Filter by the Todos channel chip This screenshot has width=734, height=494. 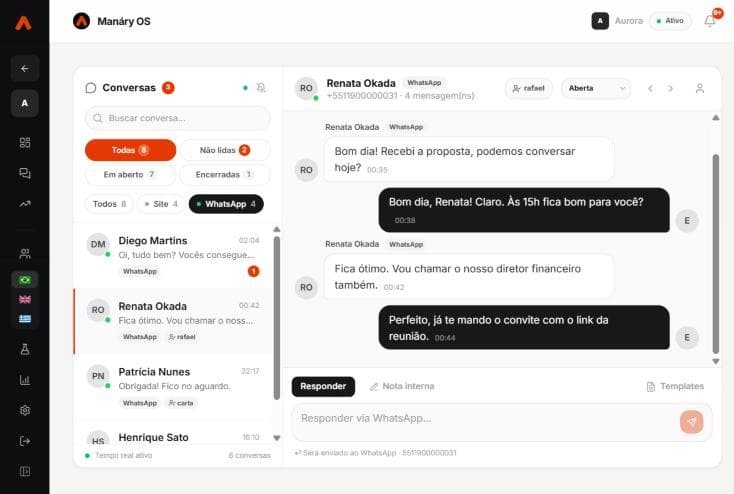point(109,204)
